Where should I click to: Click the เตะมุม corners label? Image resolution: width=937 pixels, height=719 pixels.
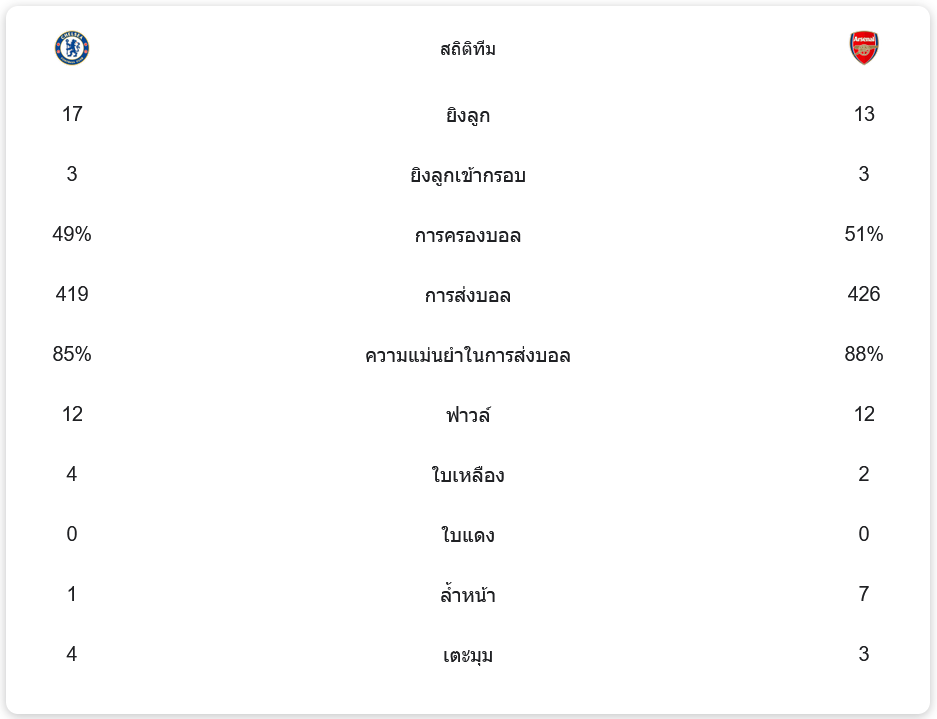[468, 655]
